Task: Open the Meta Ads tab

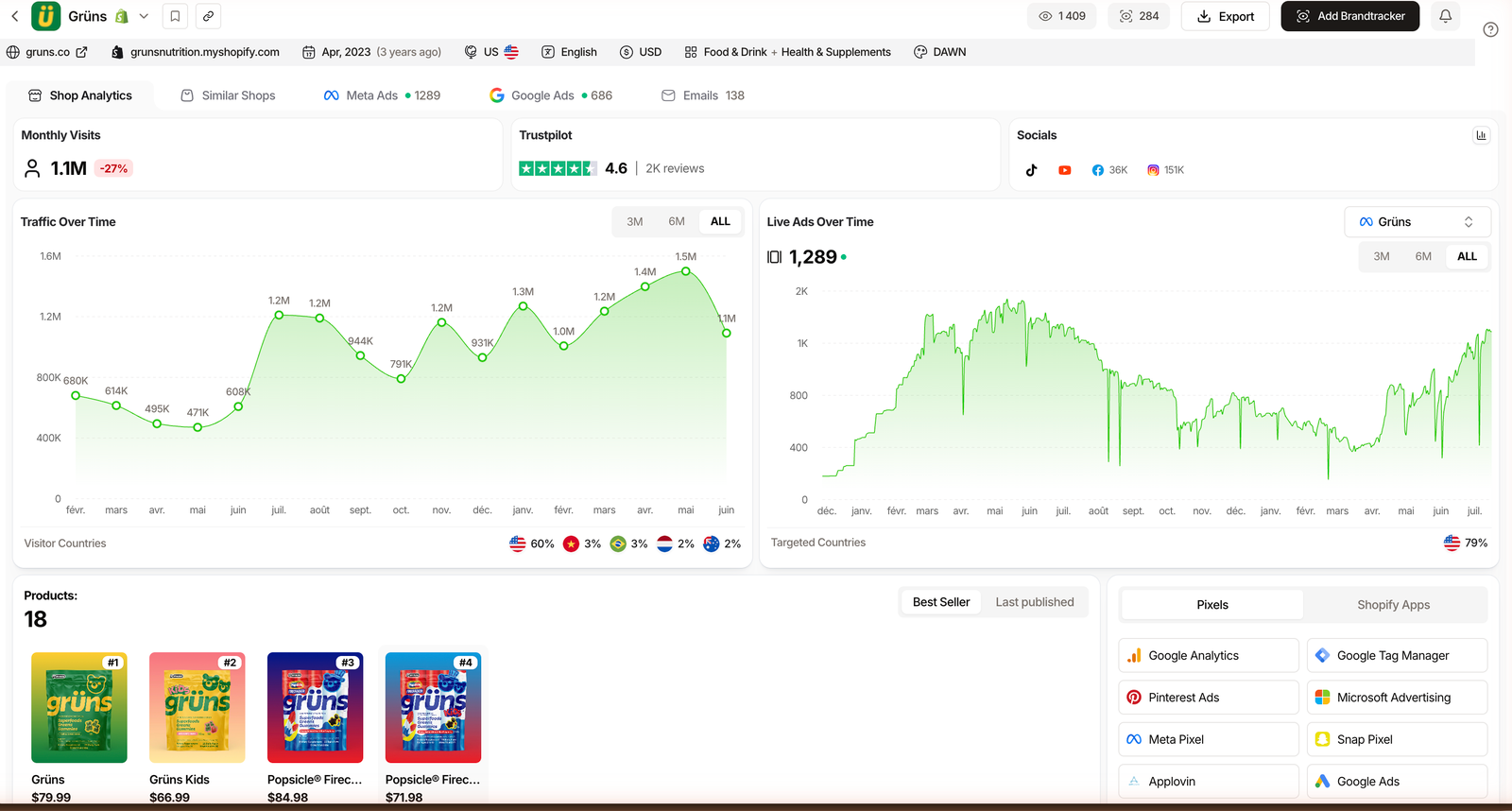Action: [382, 95]
